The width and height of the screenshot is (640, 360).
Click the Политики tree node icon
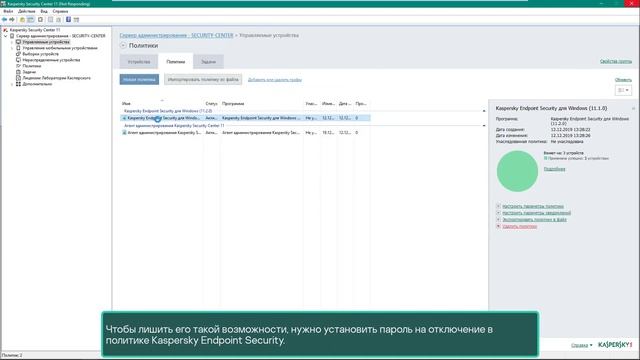click(x=18, y=66)
